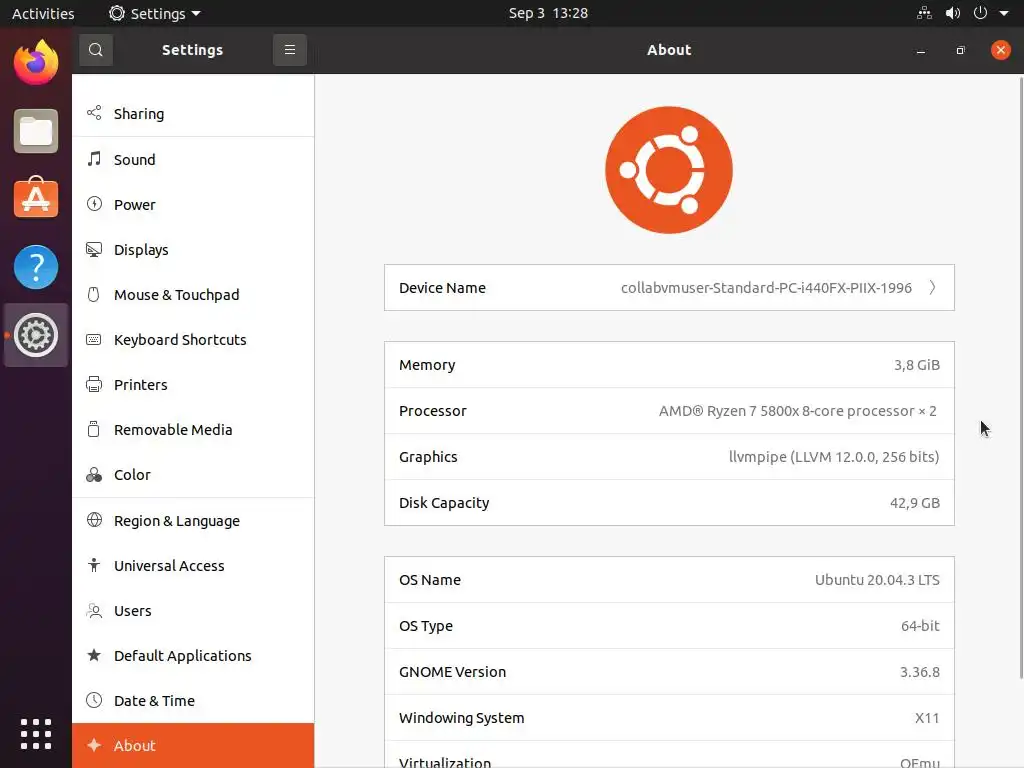
Task: Click the device name collabvmuser-Standard-PC value
Action: click(x=766, y=288)
